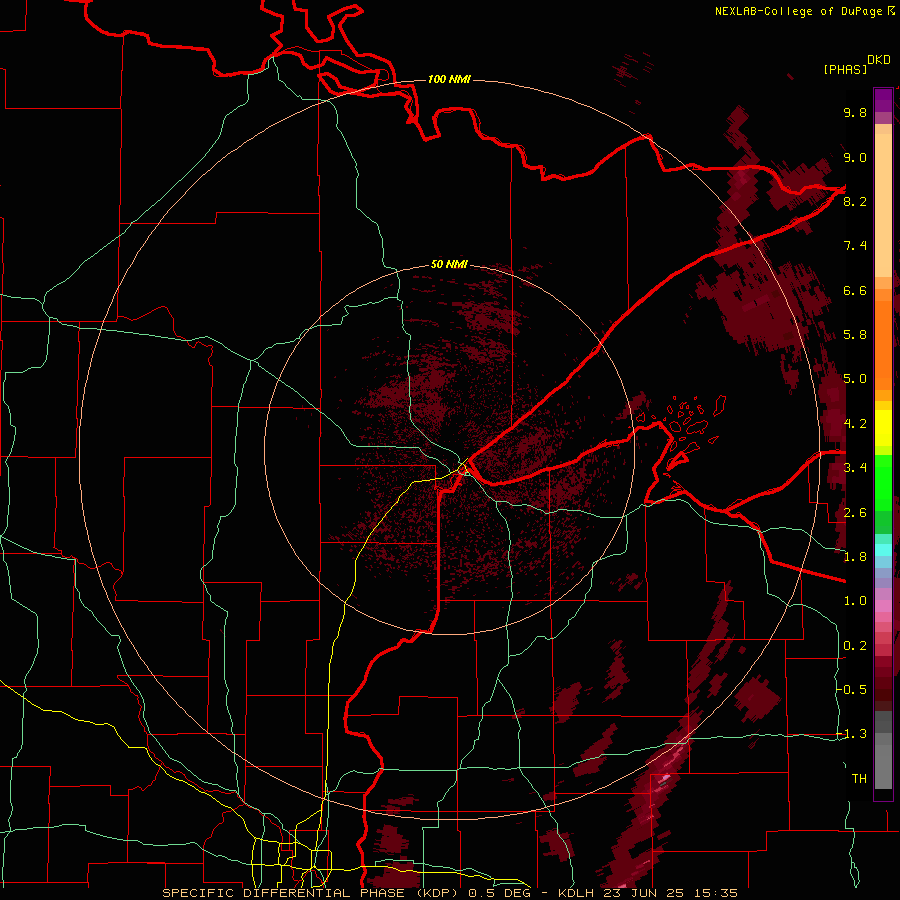Image resolution: width=900 pixels, height=900 pixels.
Task: Select the 5.8 scale value
Action: pos(855,334)
